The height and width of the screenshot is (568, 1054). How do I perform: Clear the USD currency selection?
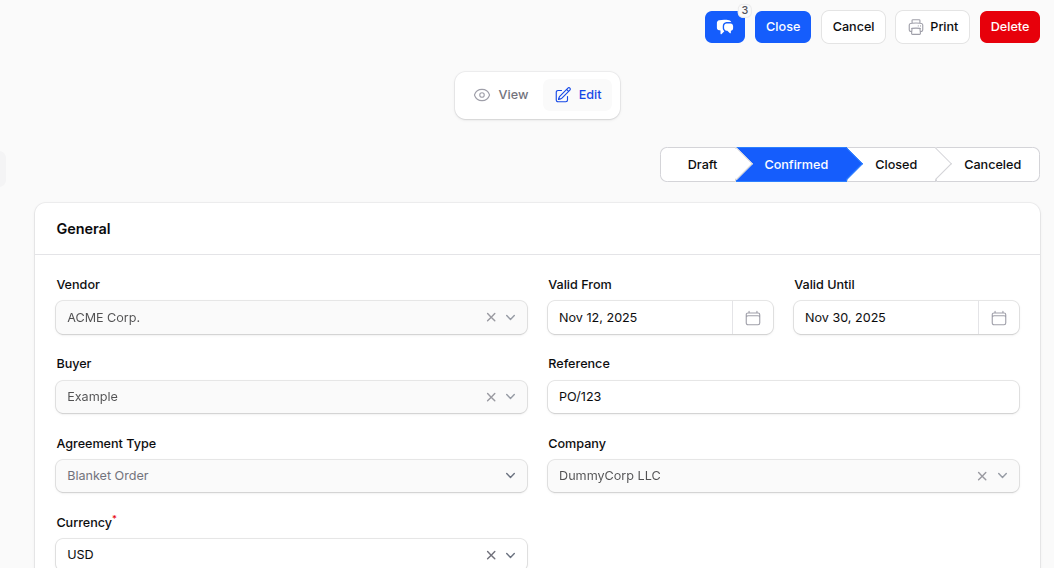(491, 555)
